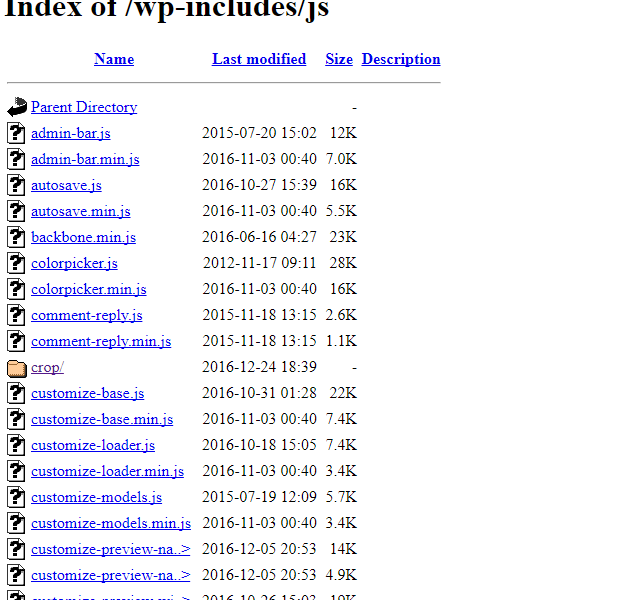Open the customize-loader.min.js file link
The image size is (629, 600).
[x=107, y=471]
